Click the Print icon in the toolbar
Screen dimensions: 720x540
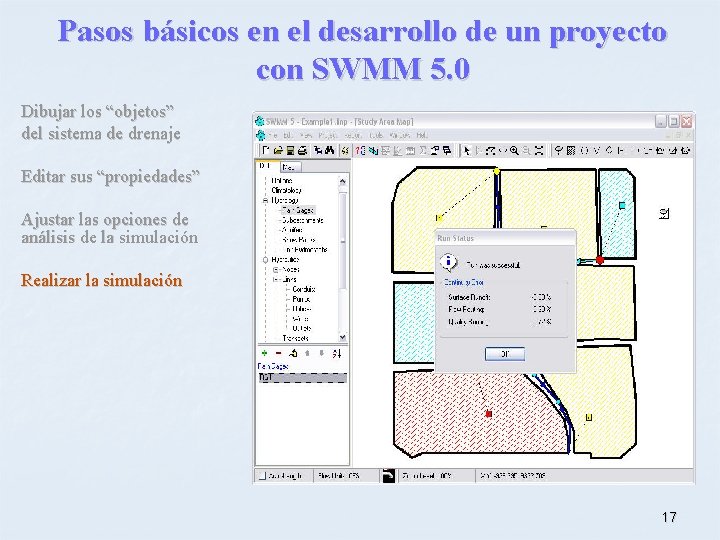(303, 151)
